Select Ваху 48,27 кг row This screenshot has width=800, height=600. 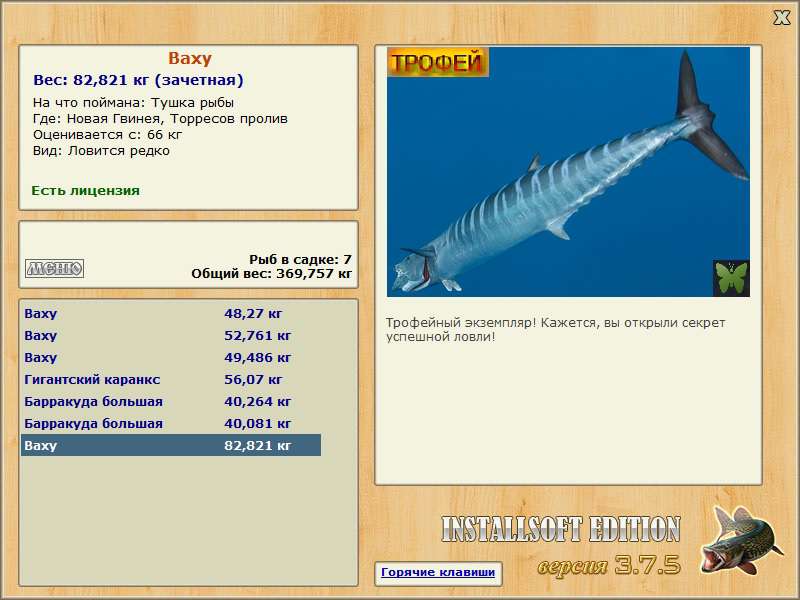[171, 313]
